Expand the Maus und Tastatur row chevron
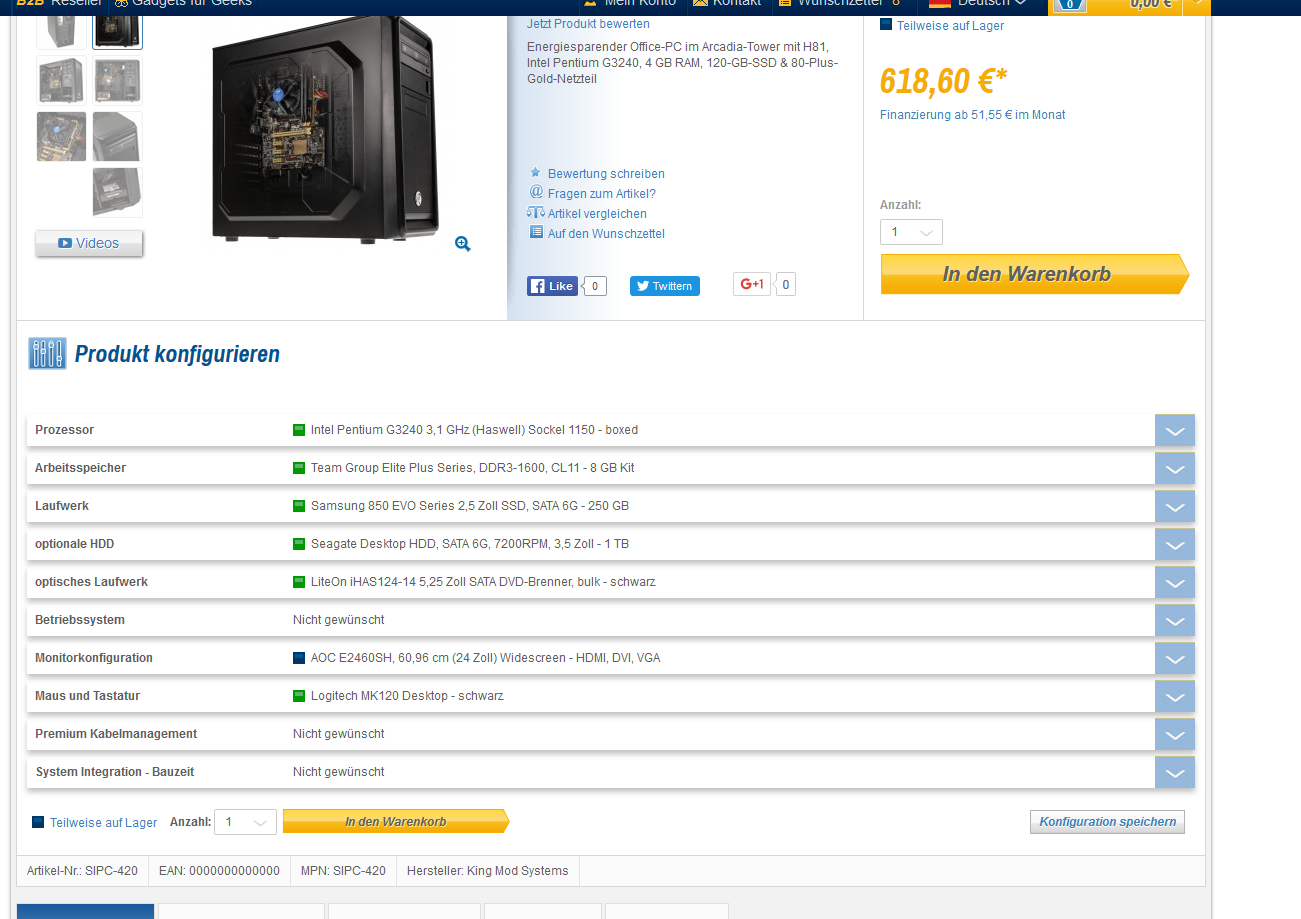This screenshot has width=1301, height=919. pyautogui.click(x=1175, y=696)
